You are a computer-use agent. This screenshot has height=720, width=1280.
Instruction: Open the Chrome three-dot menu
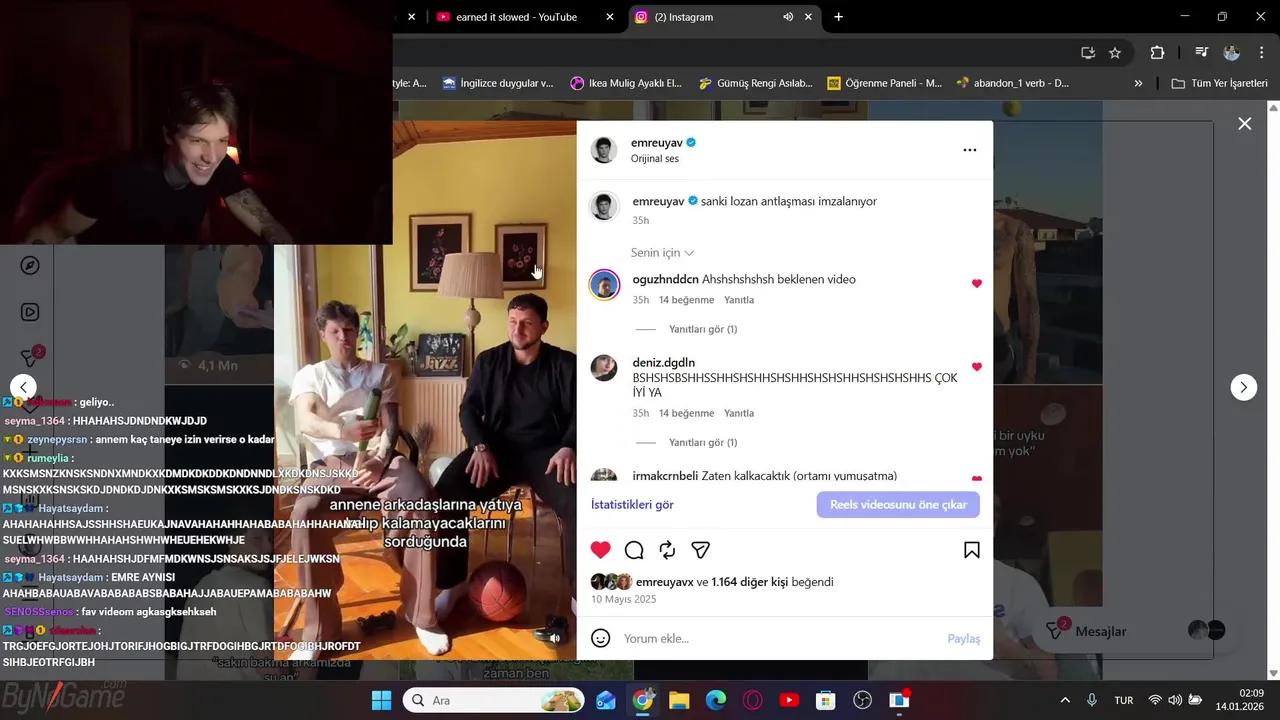pos(1260,52)
